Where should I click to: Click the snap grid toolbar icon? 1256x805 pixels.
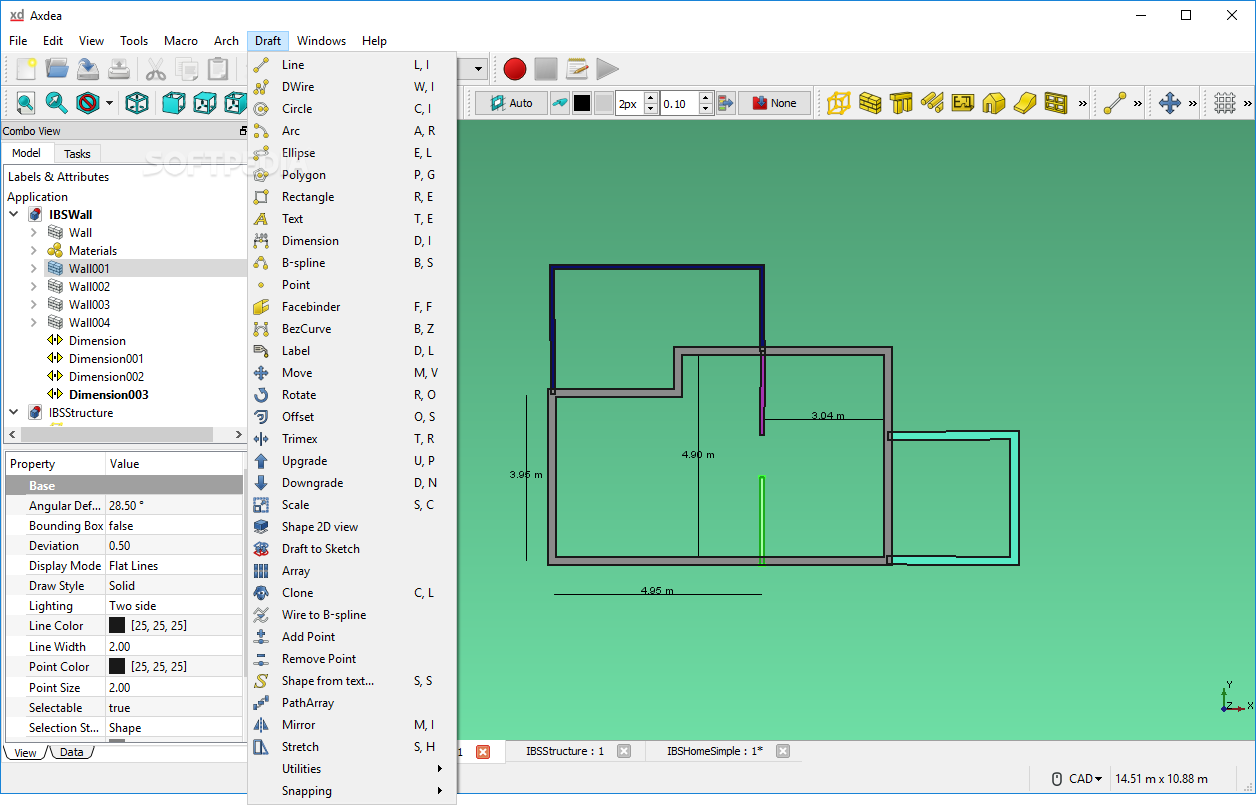1225,102
